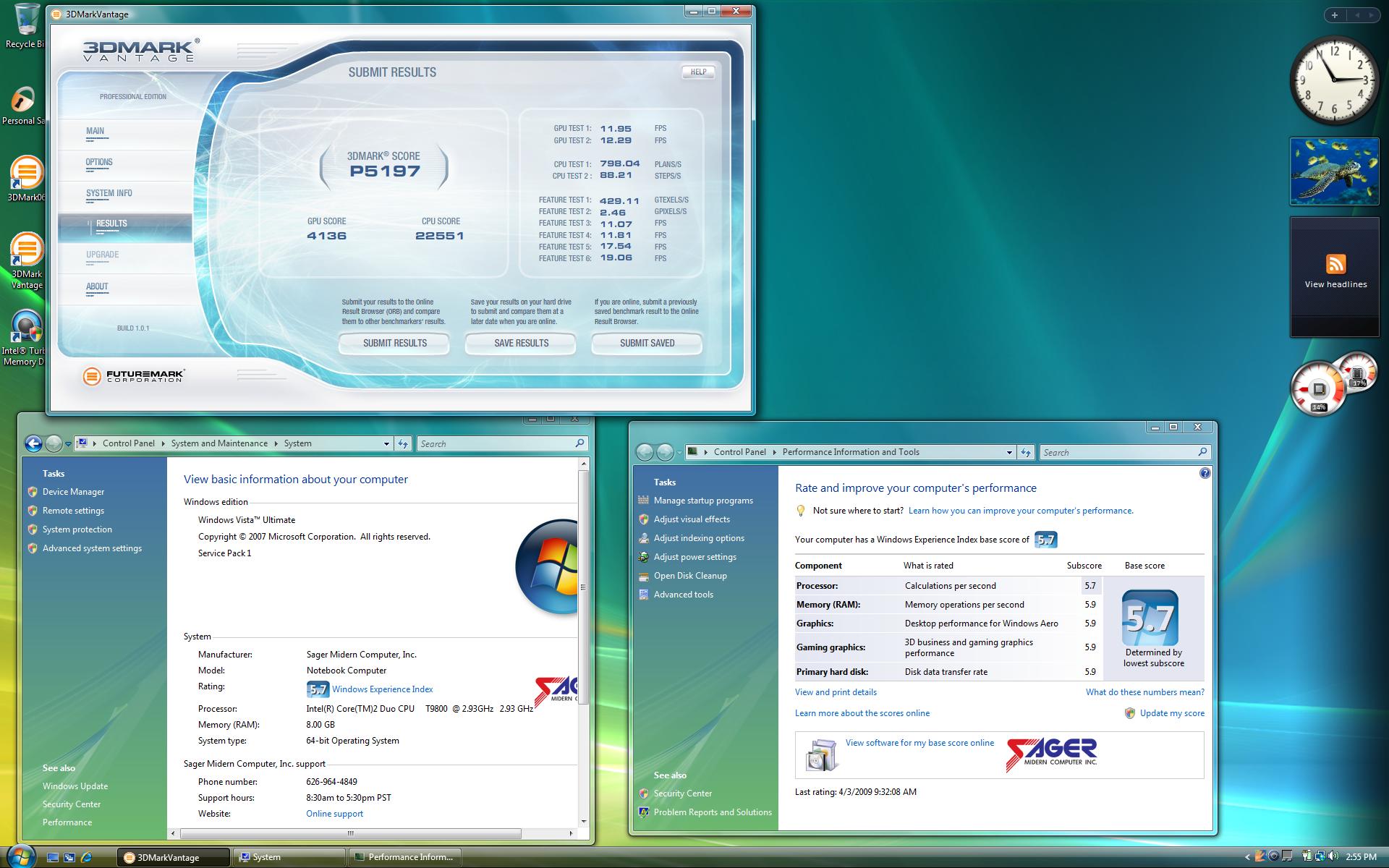Open recent pages dropdown in System window

(x=68, y=444)
